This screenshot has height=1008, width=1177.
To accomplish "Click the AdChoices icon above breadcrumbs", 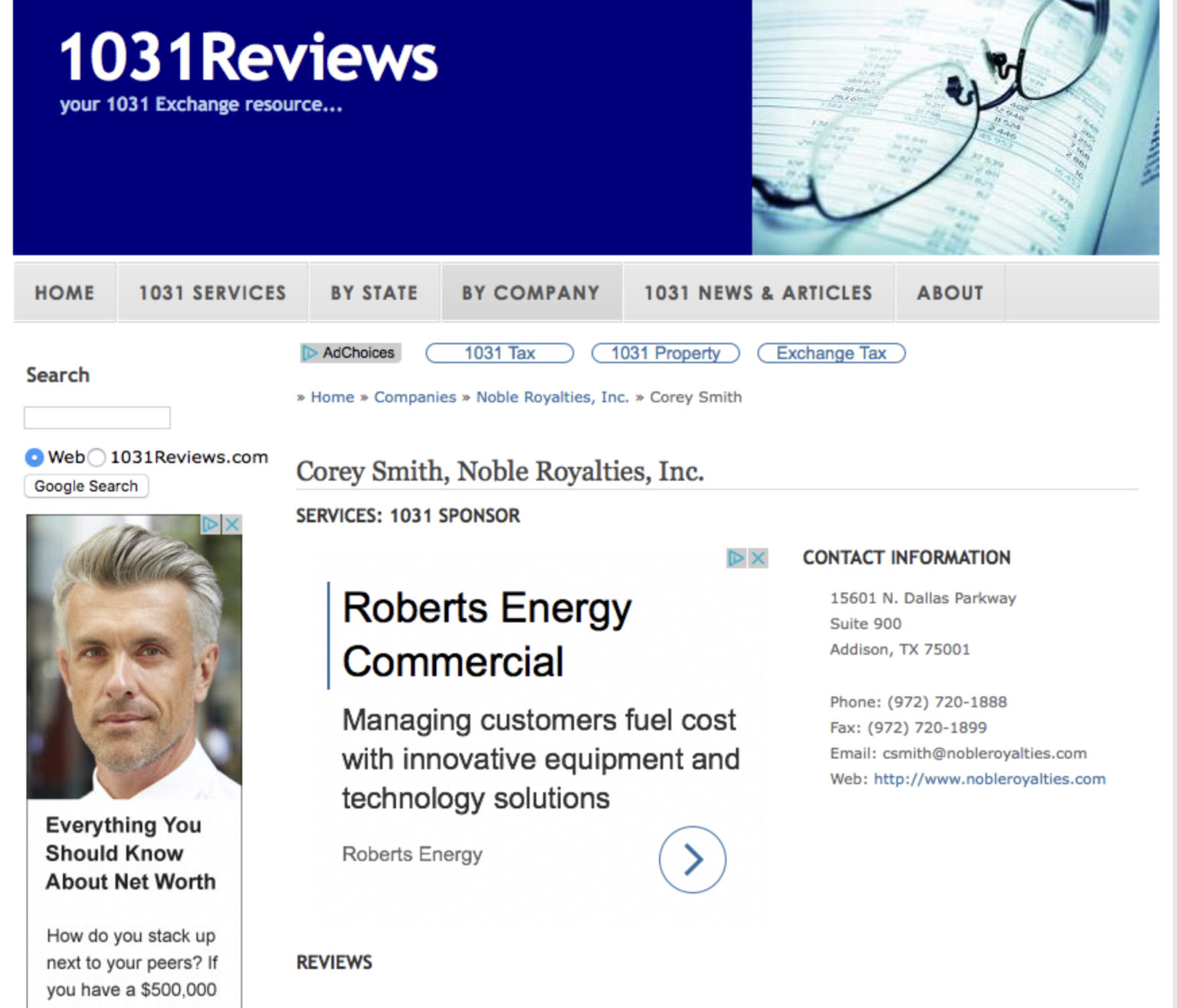I will [x=350, y=353].
